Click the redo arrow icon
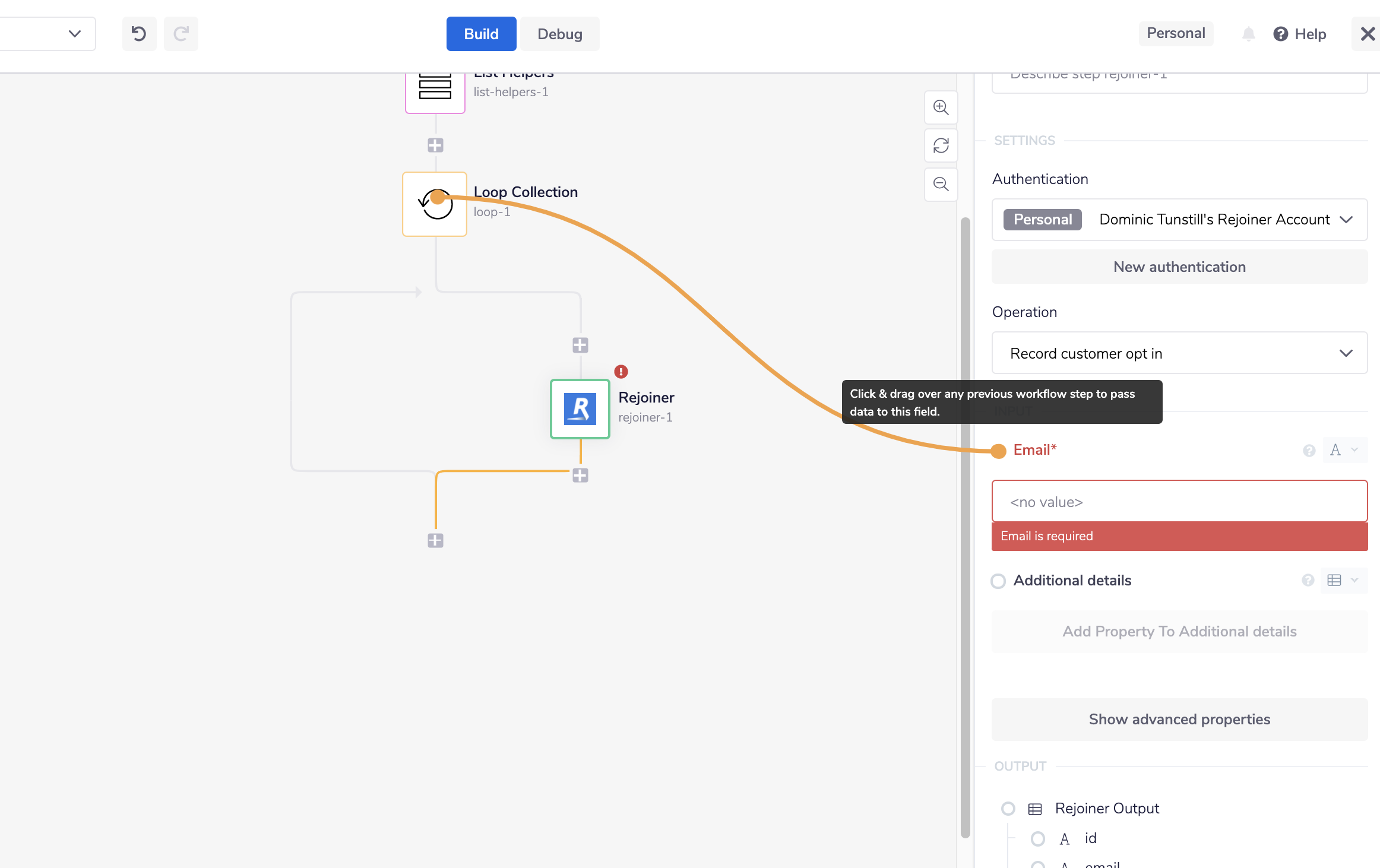Viewport: 1380px width, 868px height. [181, 34]
